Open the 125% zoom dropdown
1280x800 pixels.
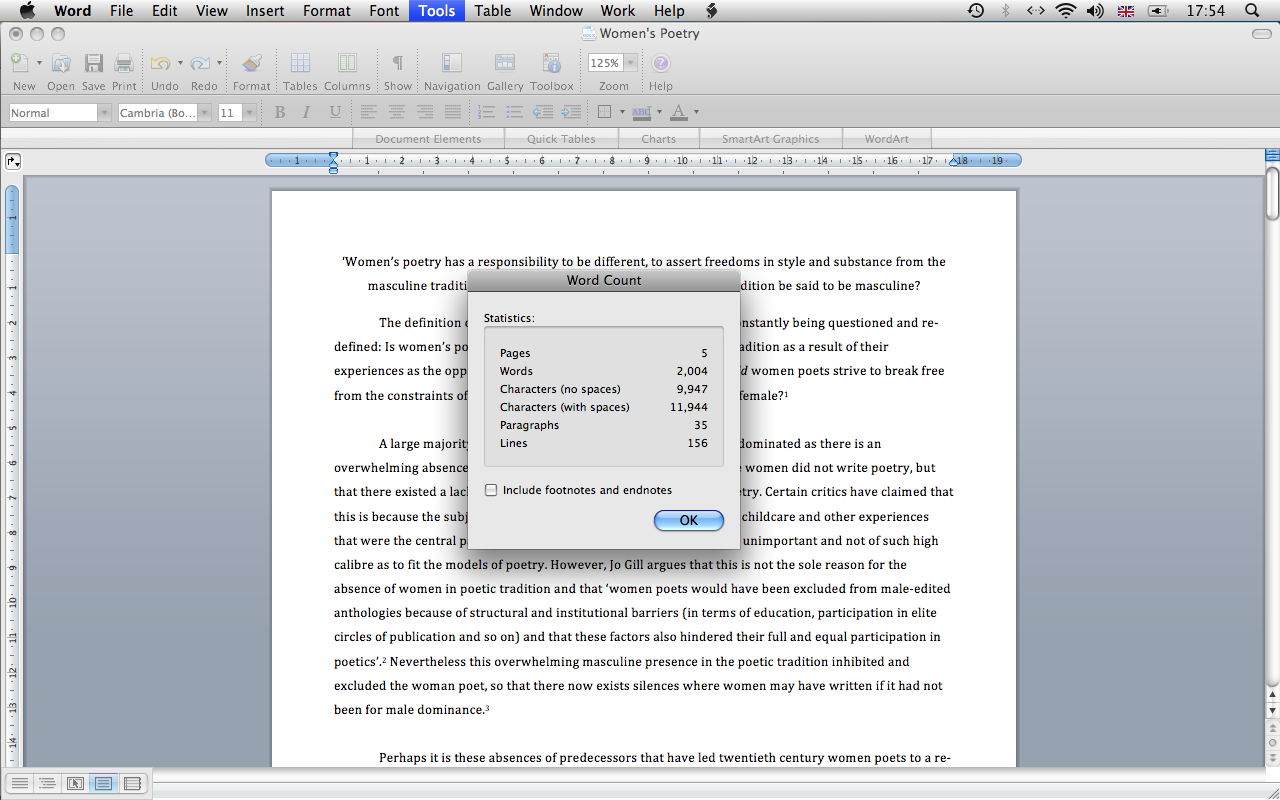(630, 63)
